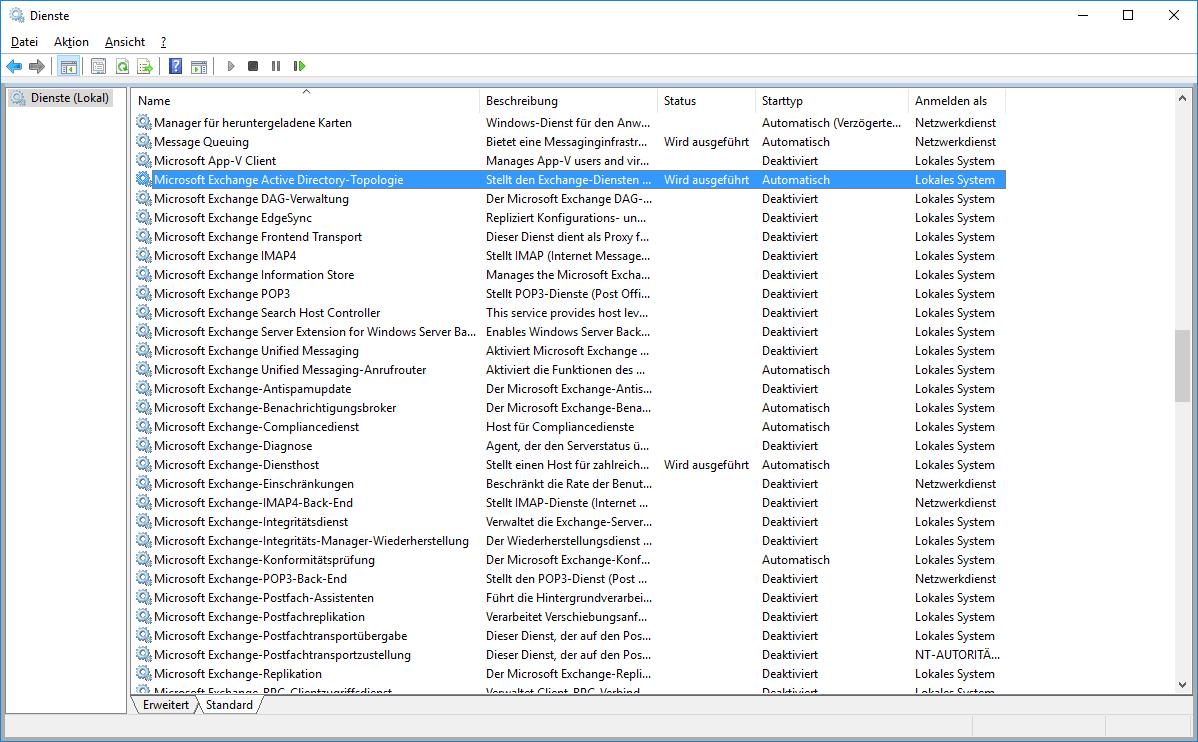
Task: Click the Refresh toolbar icon
Action: pyautogui.click(x=122, y=66)
